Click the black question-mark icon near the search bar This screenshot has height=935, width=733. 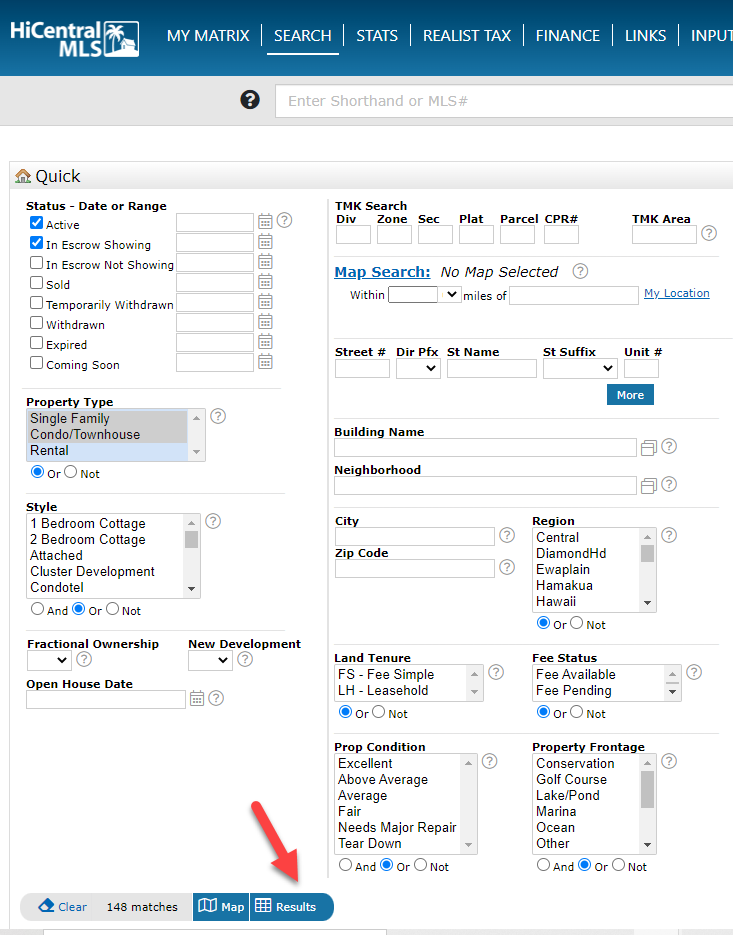coord(249,99)
